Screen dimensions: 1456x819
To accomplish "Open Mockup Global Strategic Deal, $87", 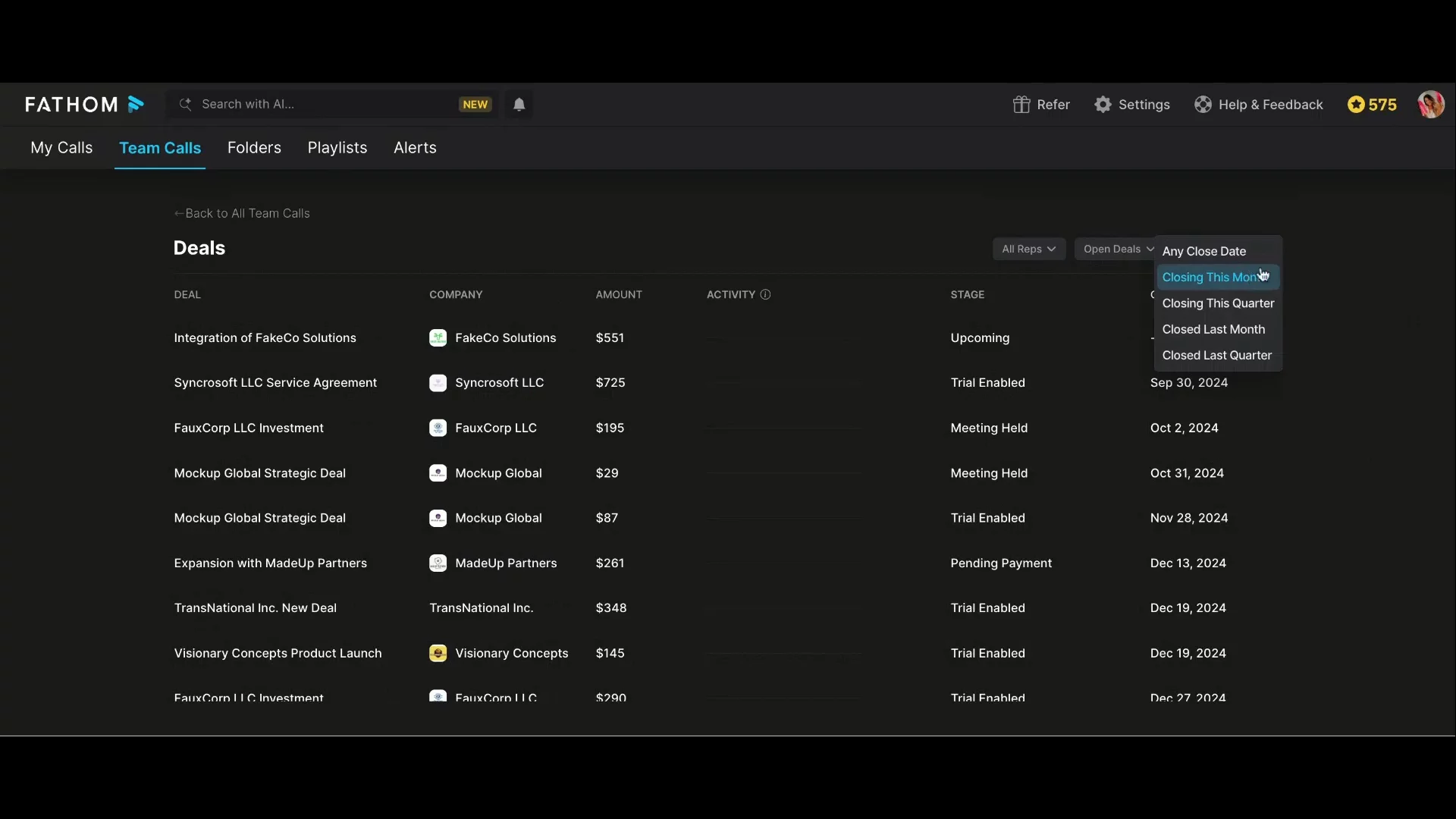I will tap(259, 518).
